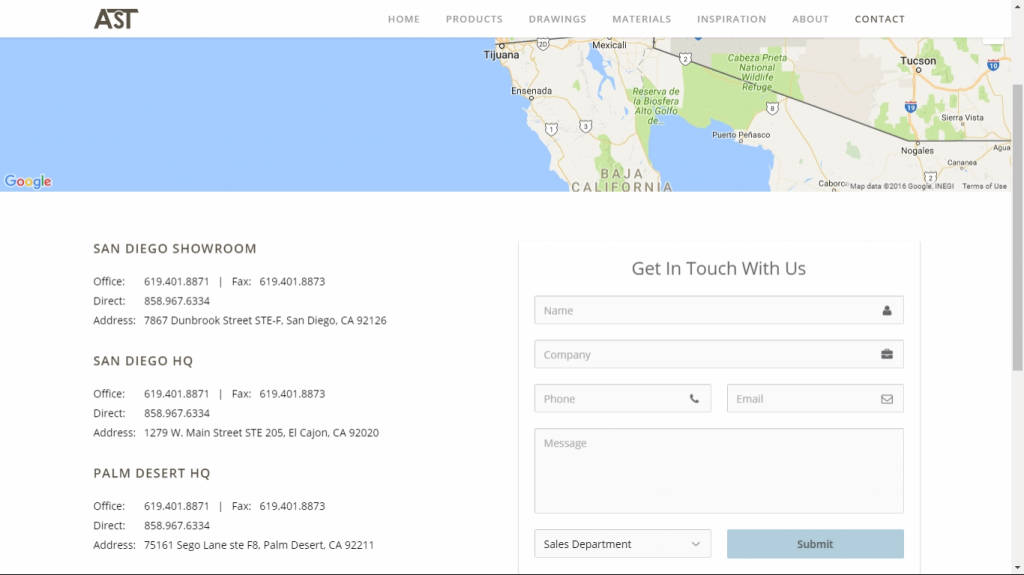This screenshot has width=1024, height=575.
Task: Open the Home menu item
Action: point(403,19)
